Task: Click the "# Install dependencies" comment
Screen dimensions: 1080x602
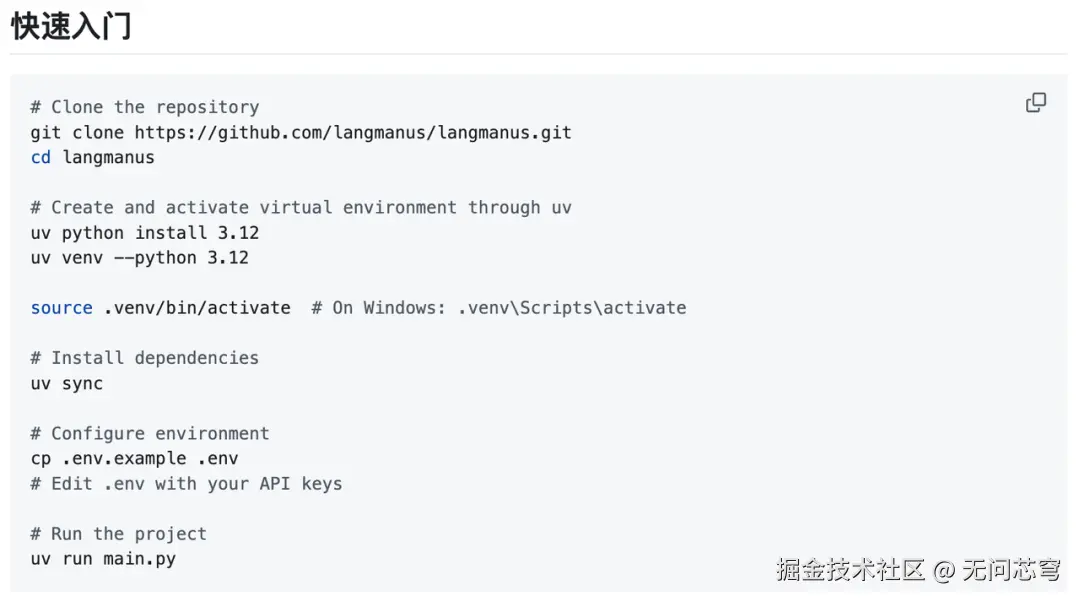Action: (145, 357)
